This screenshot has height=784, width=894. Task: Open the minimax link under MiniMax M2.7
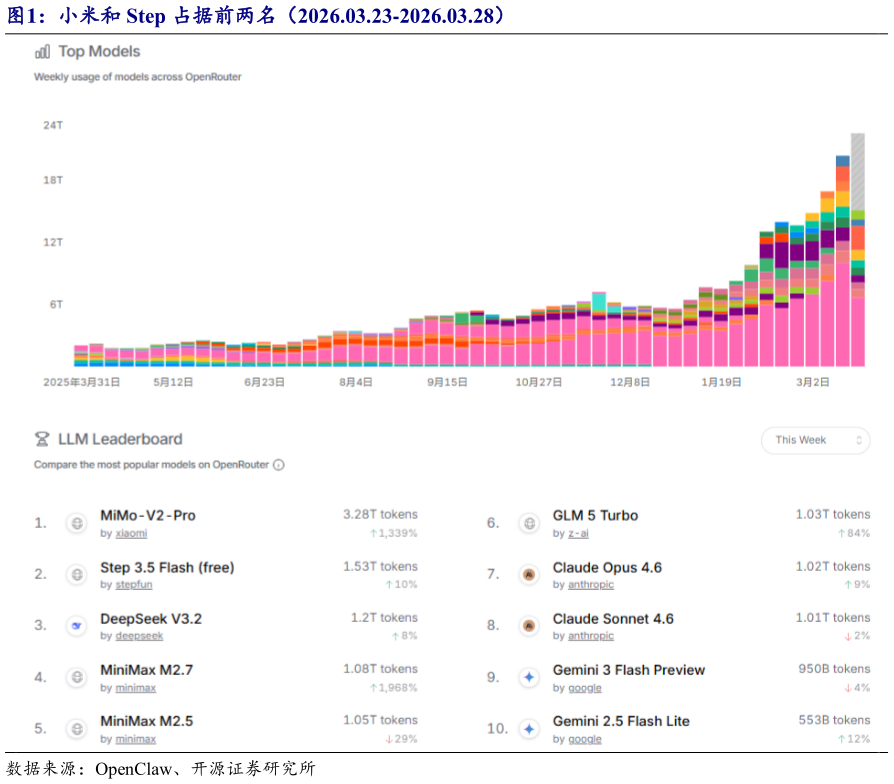[136, 688]
